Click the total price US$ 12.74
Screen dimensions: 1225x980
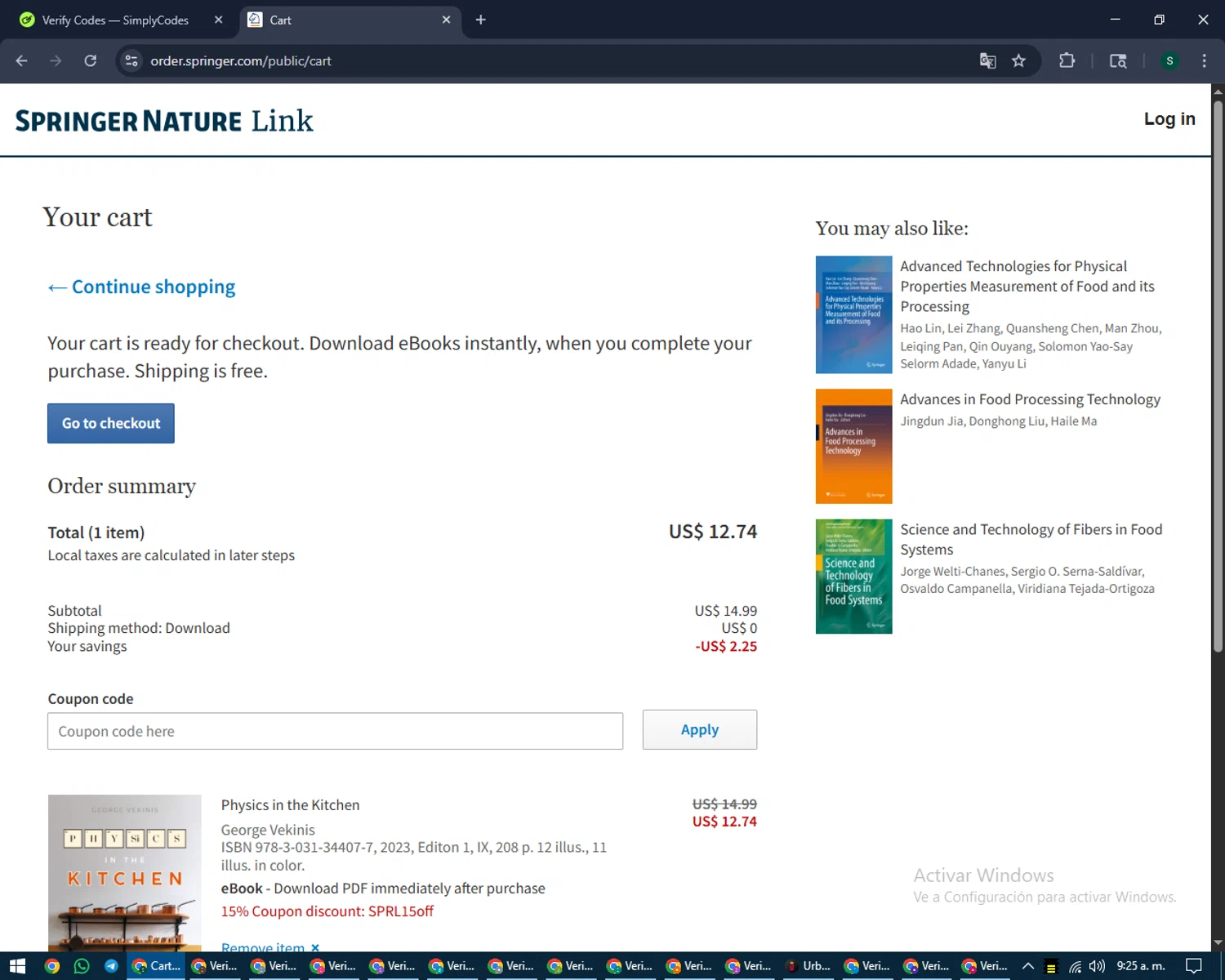(713, 532)
